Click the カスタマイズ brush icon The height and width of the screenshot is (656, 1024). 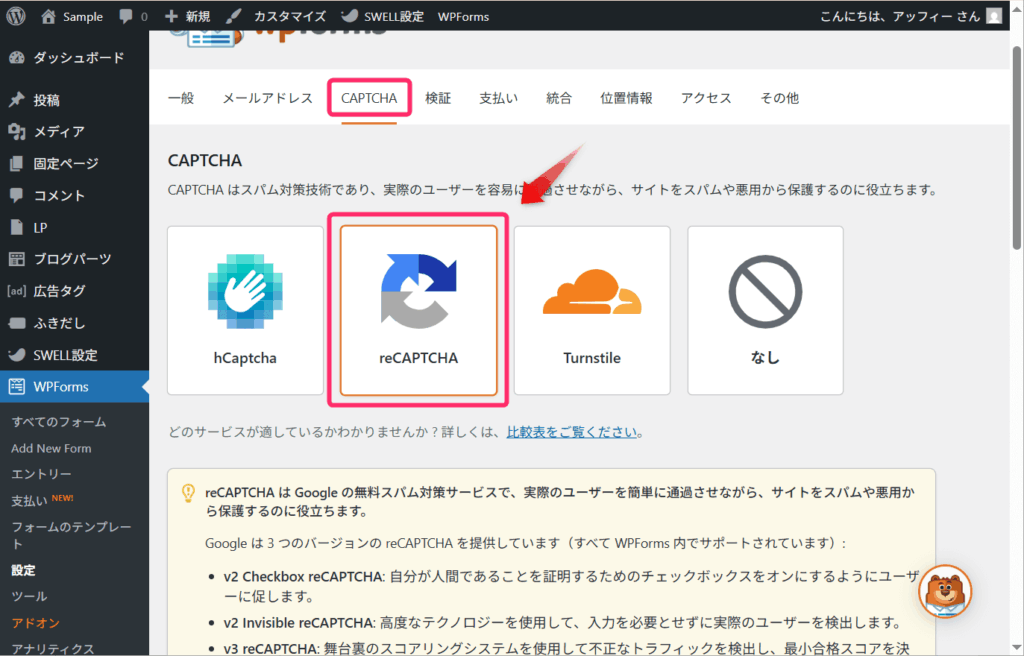(233, 16)
